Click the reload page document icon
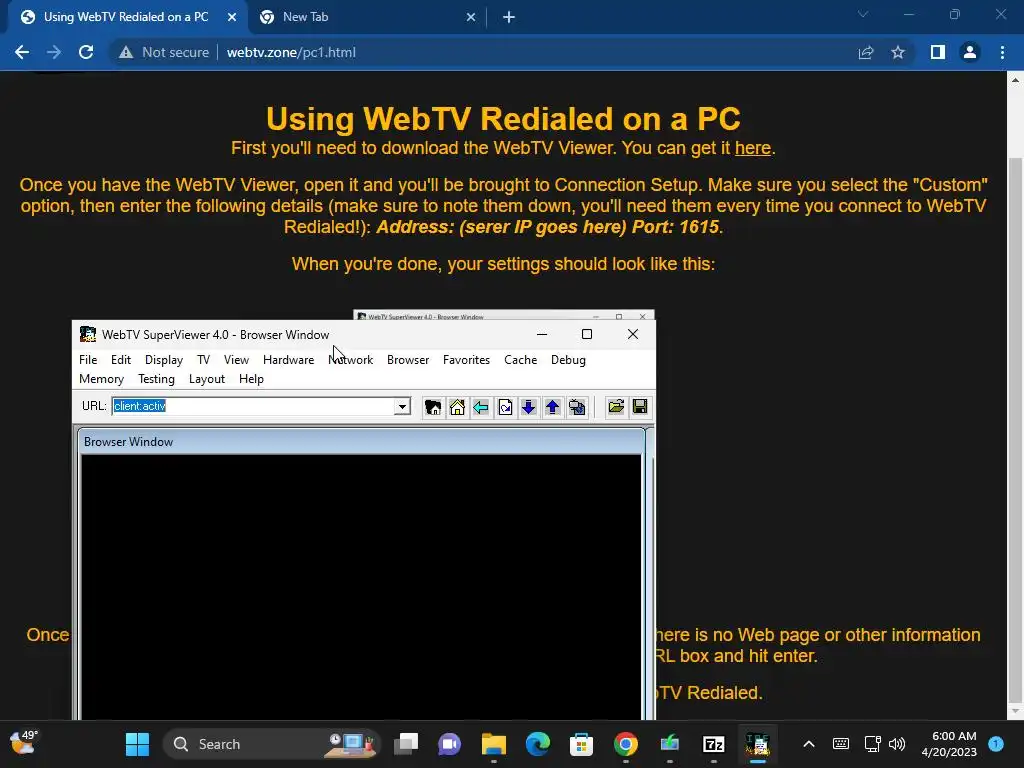The height and width of the screenshot is (768, 1024). click(505, 407)
